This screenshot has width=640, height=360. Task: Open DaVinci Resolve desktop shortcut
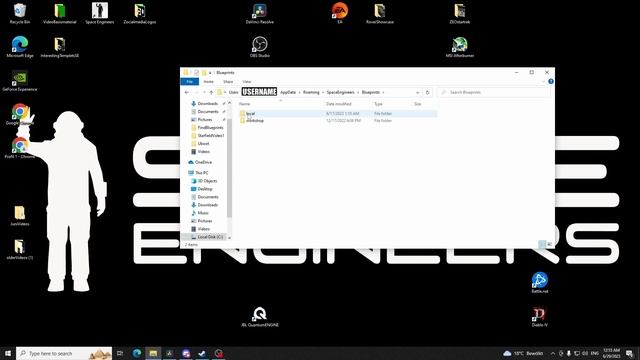(260, 13)
